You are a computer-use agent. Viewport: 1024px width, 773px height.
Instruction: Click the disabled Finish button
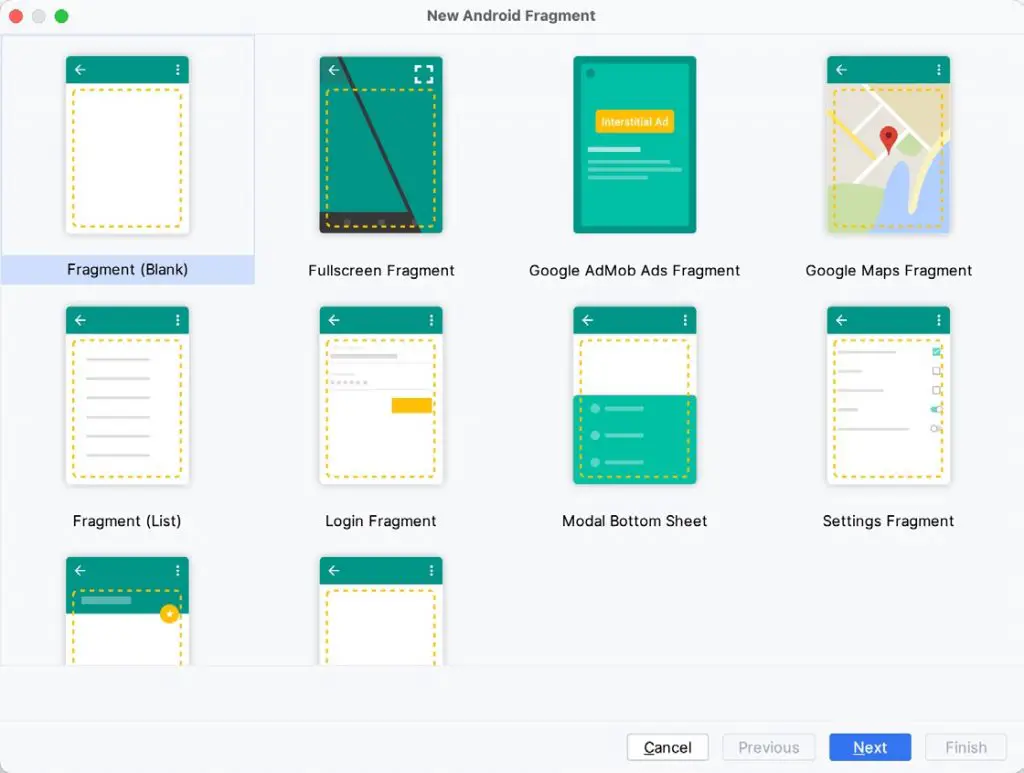[964, 747]
